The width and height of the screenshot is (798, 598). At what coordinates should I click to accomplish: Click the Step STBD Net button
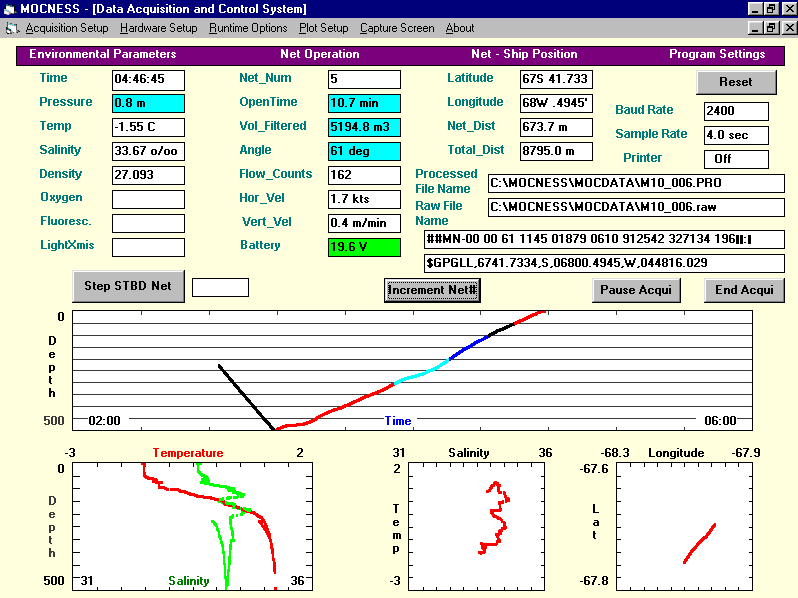128,286
